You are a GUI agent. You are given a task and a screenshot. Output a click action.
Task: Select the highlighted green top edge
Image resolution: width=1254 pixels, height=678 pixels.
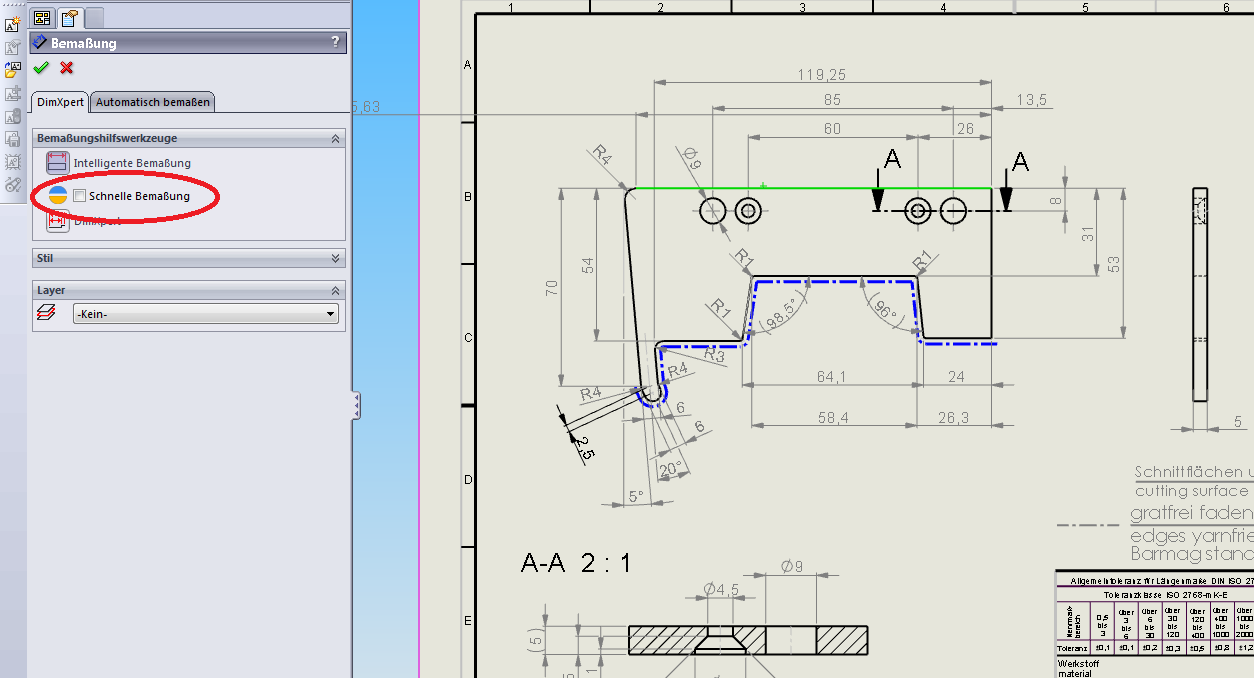pyautogui.click(x=813, y=188)
